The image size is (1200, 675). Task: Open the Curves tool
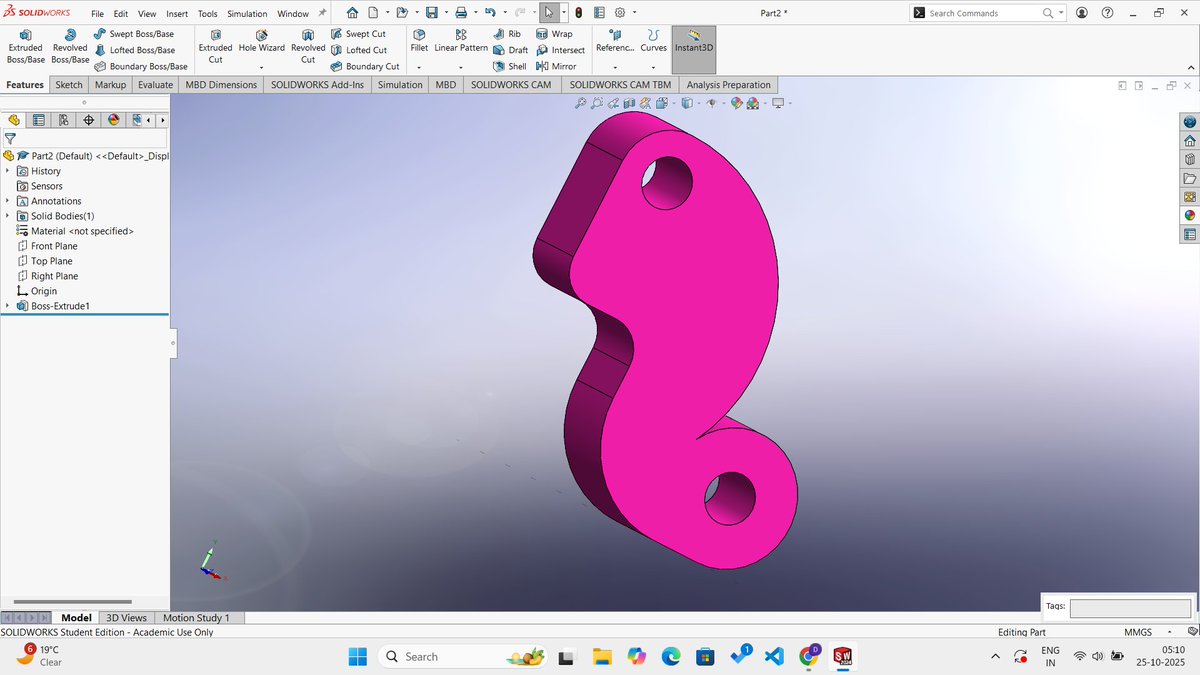653,42
